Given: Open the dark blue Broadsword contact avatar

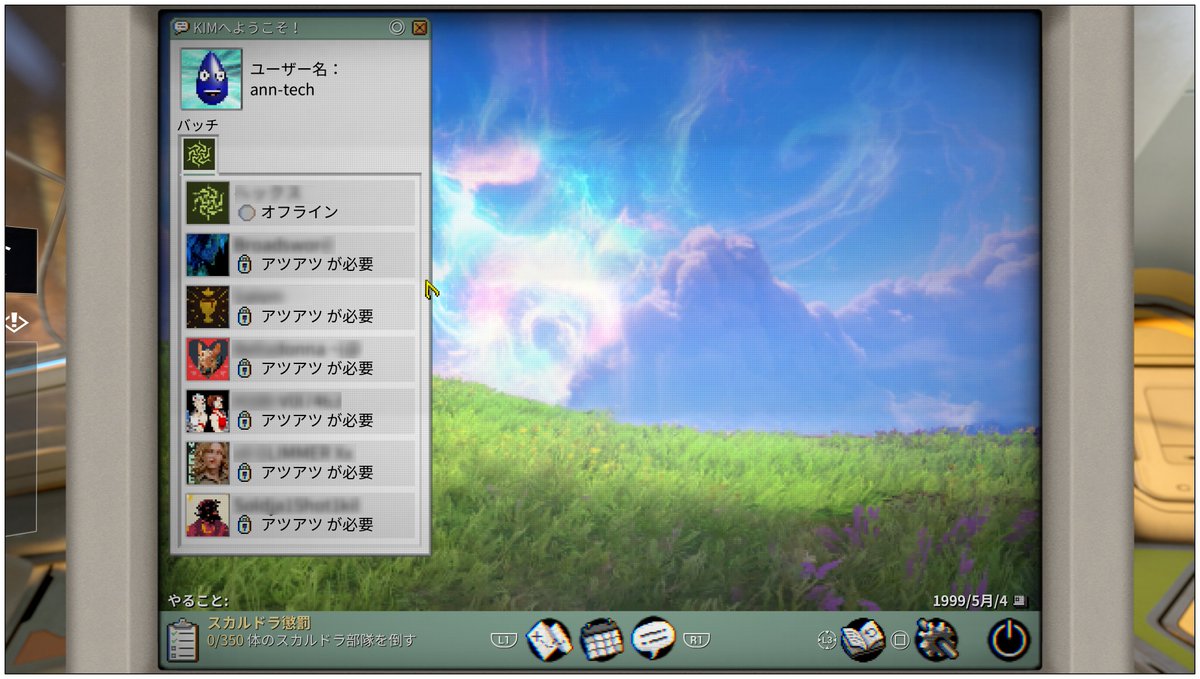Looking at the screenshot, I should (208, 255).
